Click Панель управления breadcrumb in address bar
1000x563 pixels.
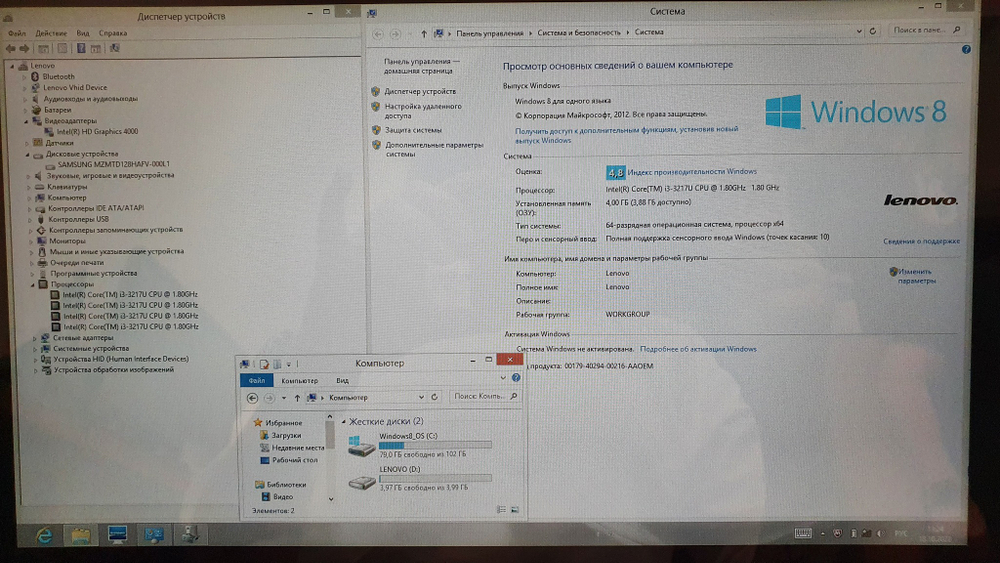(x=489, y=33)
